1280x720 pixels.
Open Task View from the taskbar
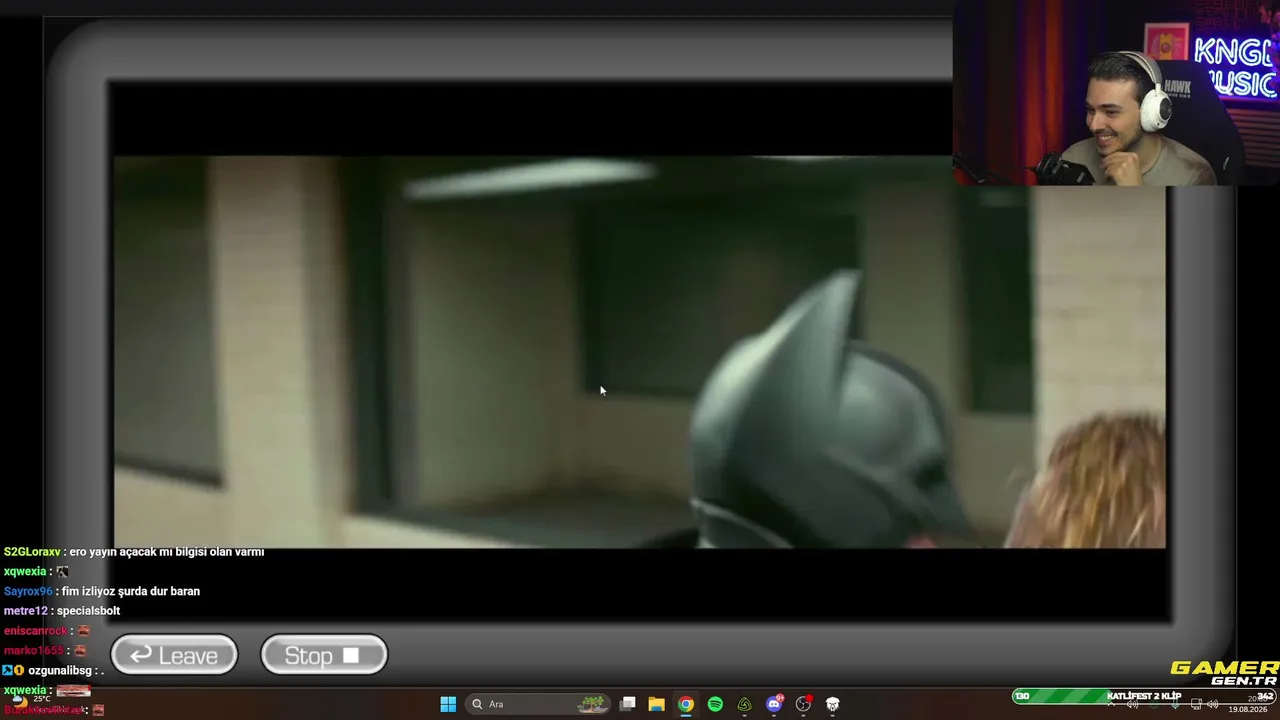(x=628, y=704)
